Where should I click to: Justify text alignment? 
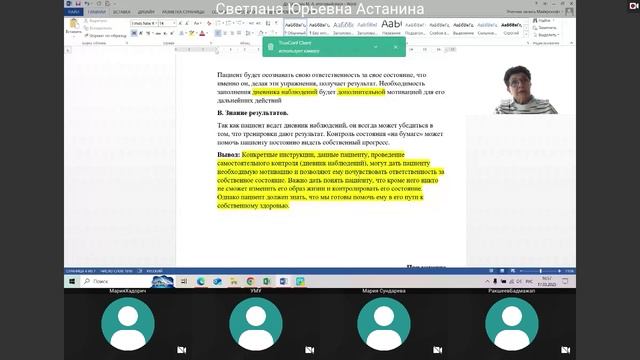pos(239,33)
